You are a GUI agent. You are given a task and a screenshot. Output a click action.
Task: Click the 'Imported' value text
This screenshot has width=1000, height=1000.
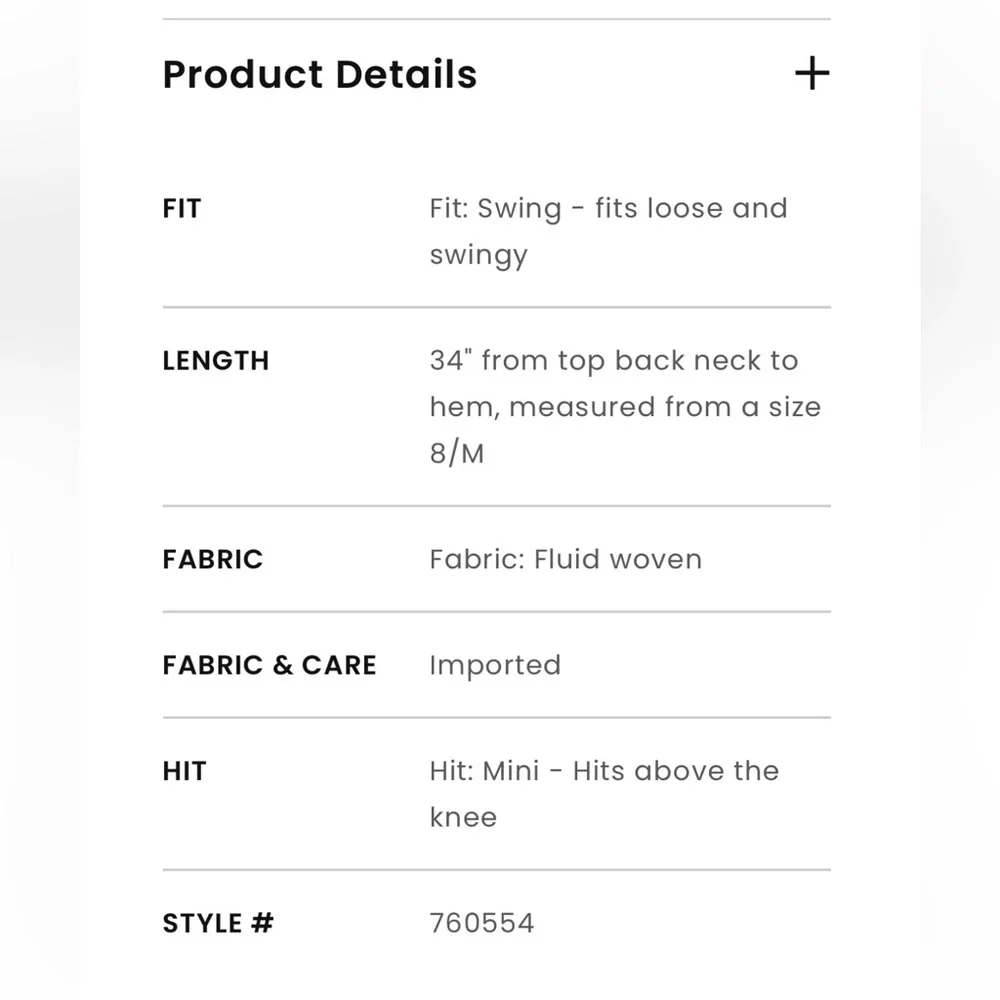(495, 665)
